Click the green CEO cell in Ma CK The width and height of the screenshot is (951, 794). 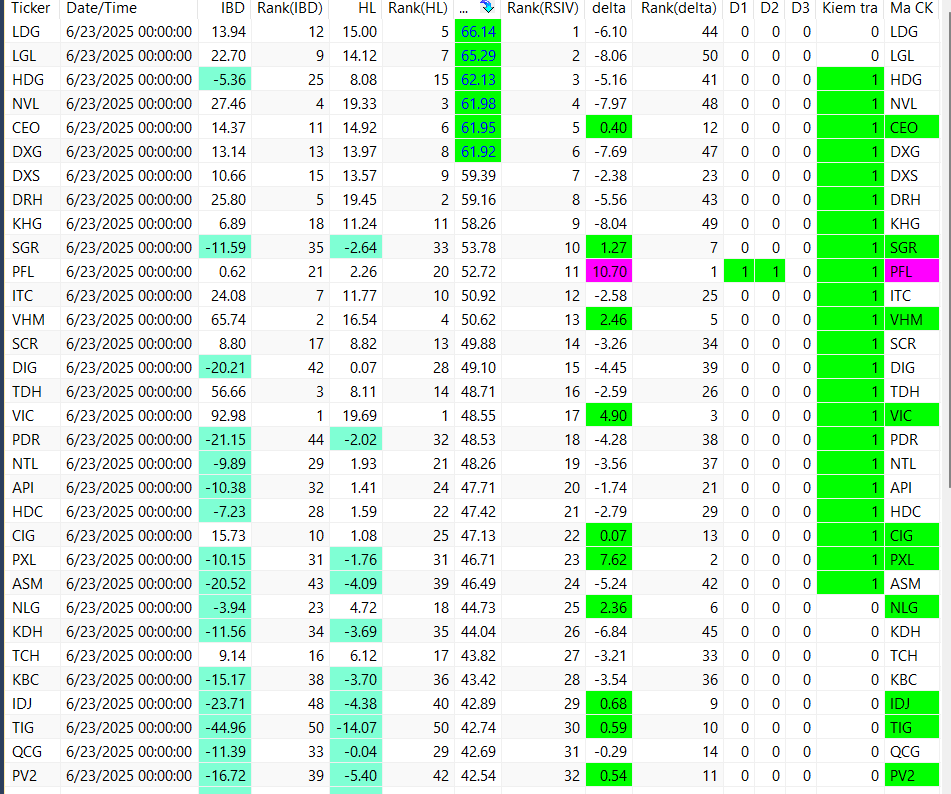click(912, 128)
